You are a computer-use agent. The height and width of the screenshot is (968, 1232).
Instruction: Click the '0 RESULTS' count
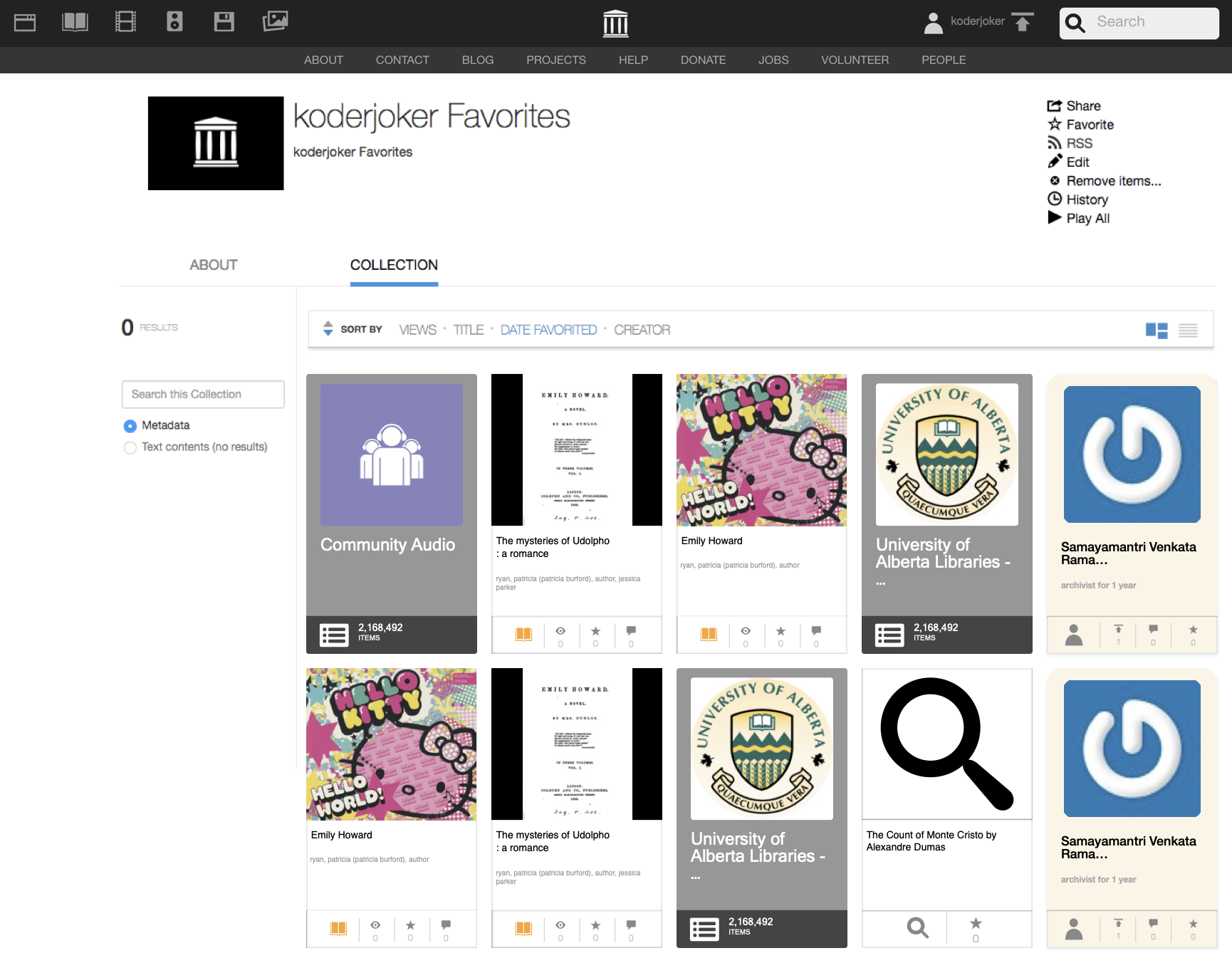tap(150, 327)
